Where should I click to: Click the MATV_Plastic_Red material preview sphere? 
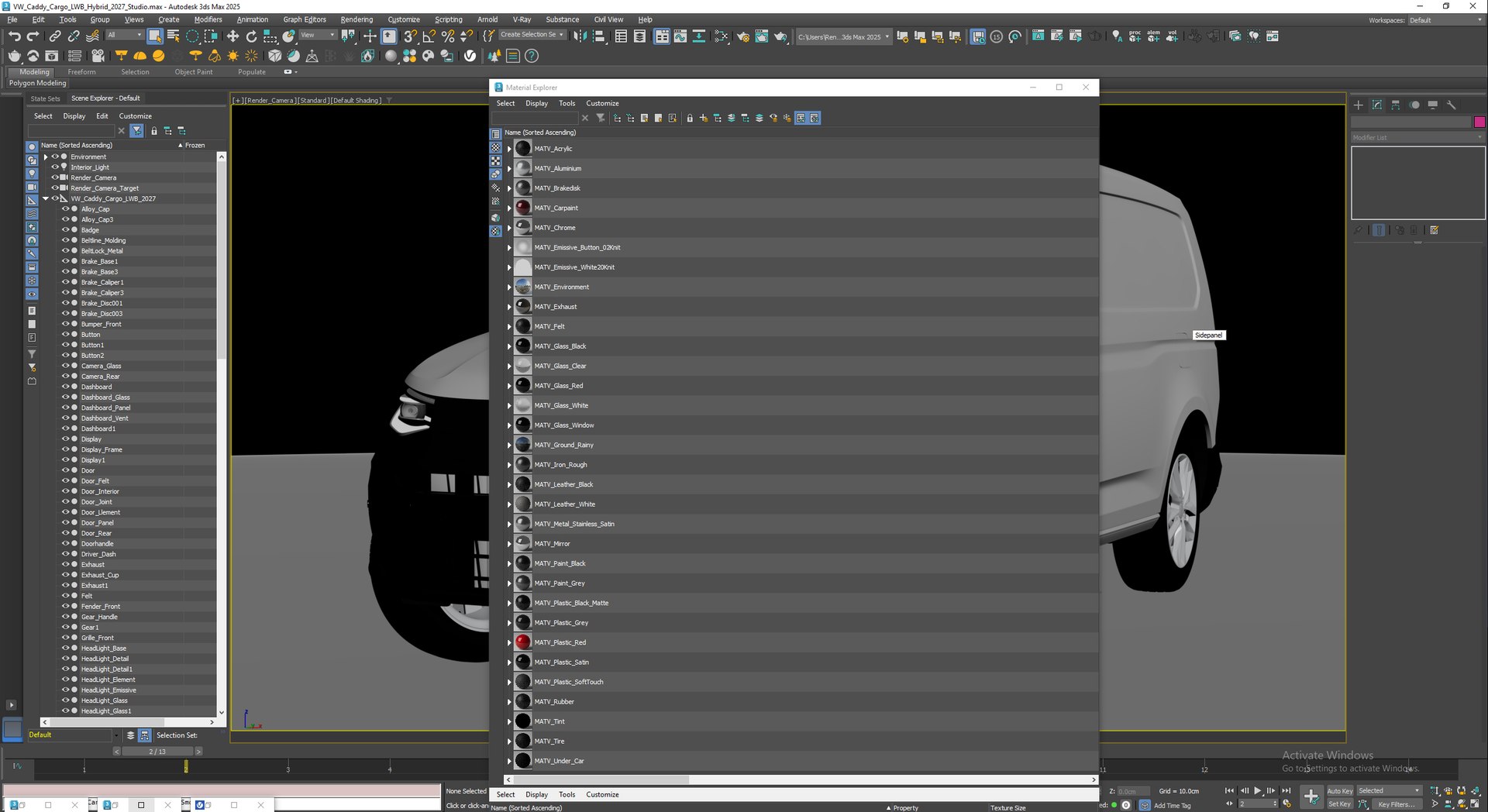(x=523, y=642)
